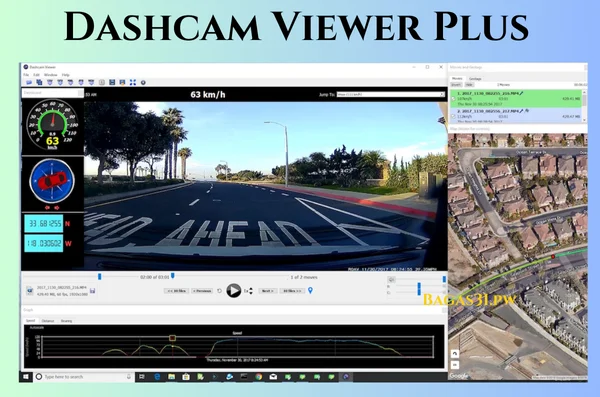This screenshot has width=600, height=397.
Task: Click the blue map pin geotag icon
Action: pyautogui.click(x=310, y=291)
